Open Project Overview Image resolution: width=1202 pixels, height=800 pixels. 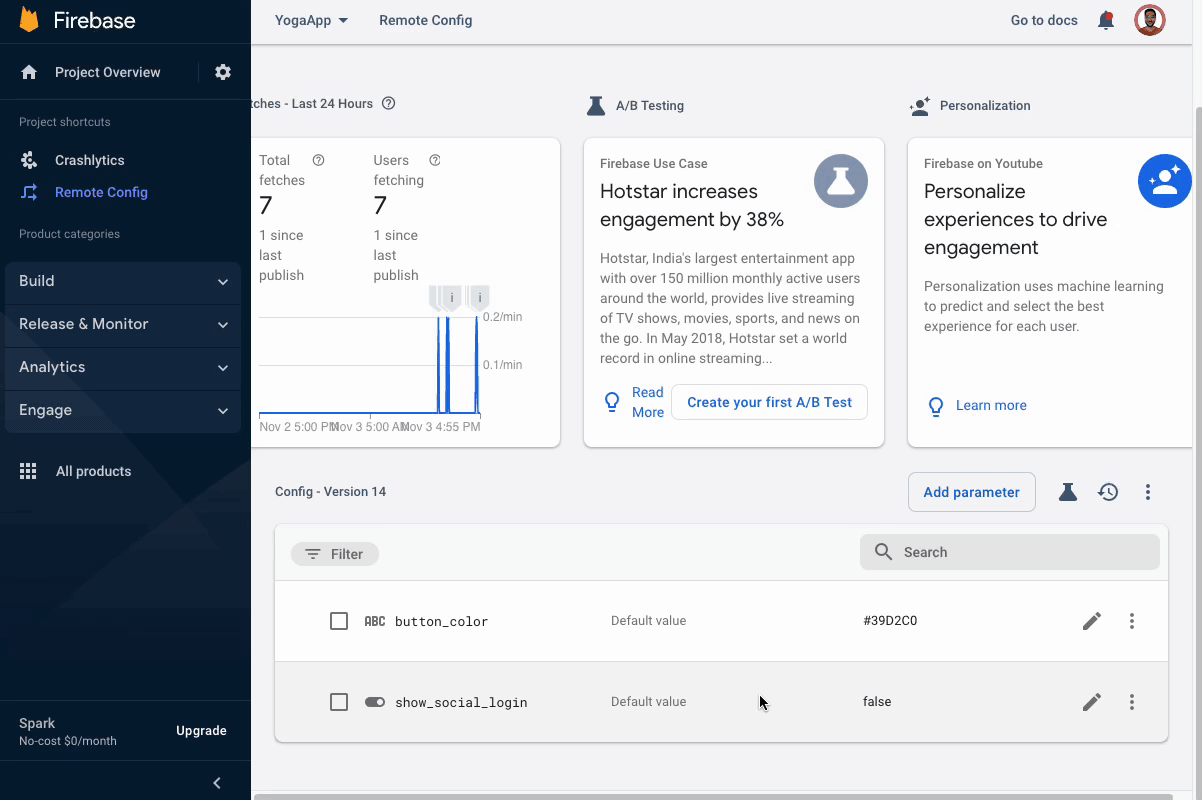pos(108,72)
